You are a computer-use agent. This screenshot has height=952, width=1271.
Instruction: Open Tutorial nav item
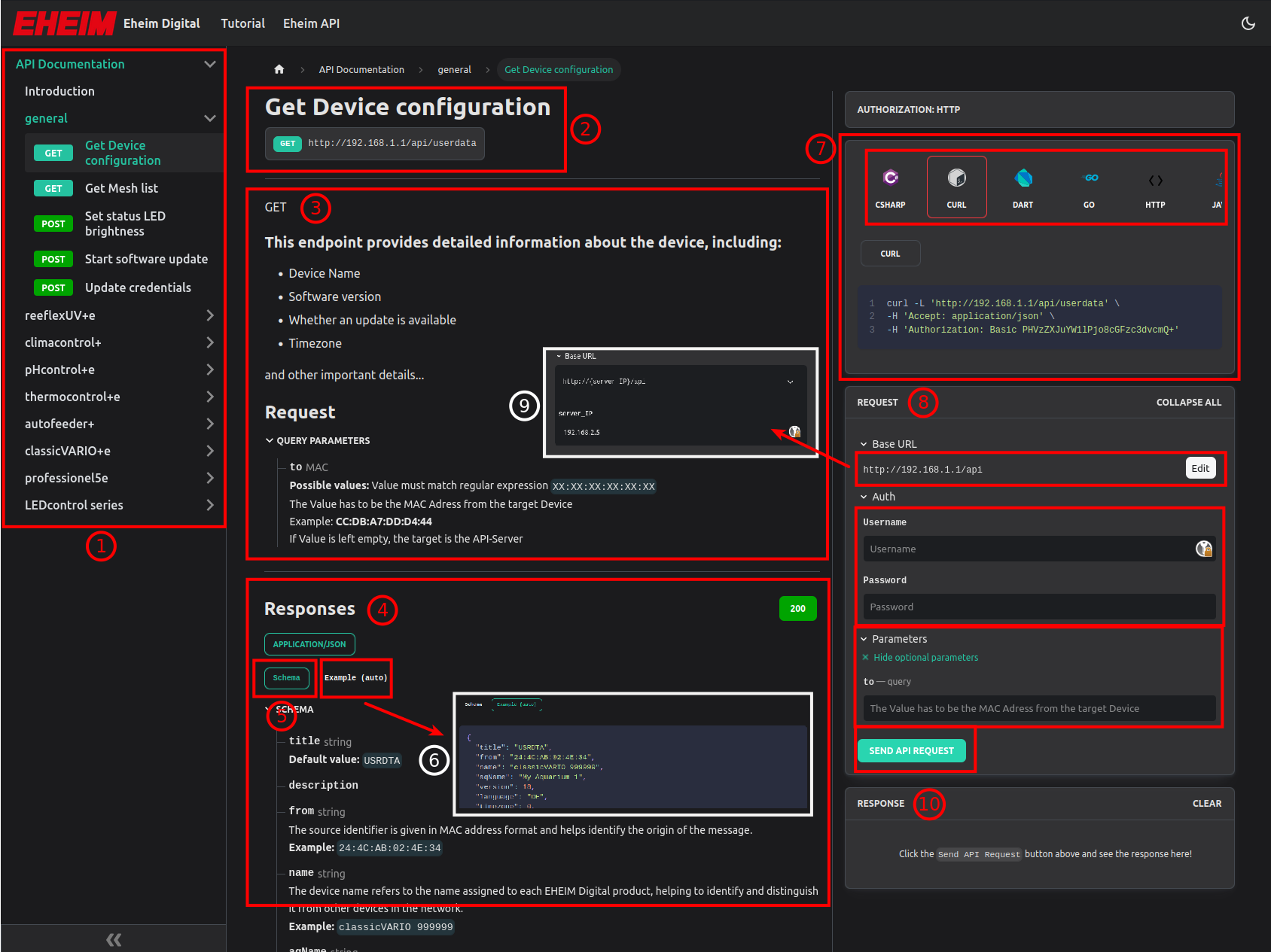click(x=242, y=23)
